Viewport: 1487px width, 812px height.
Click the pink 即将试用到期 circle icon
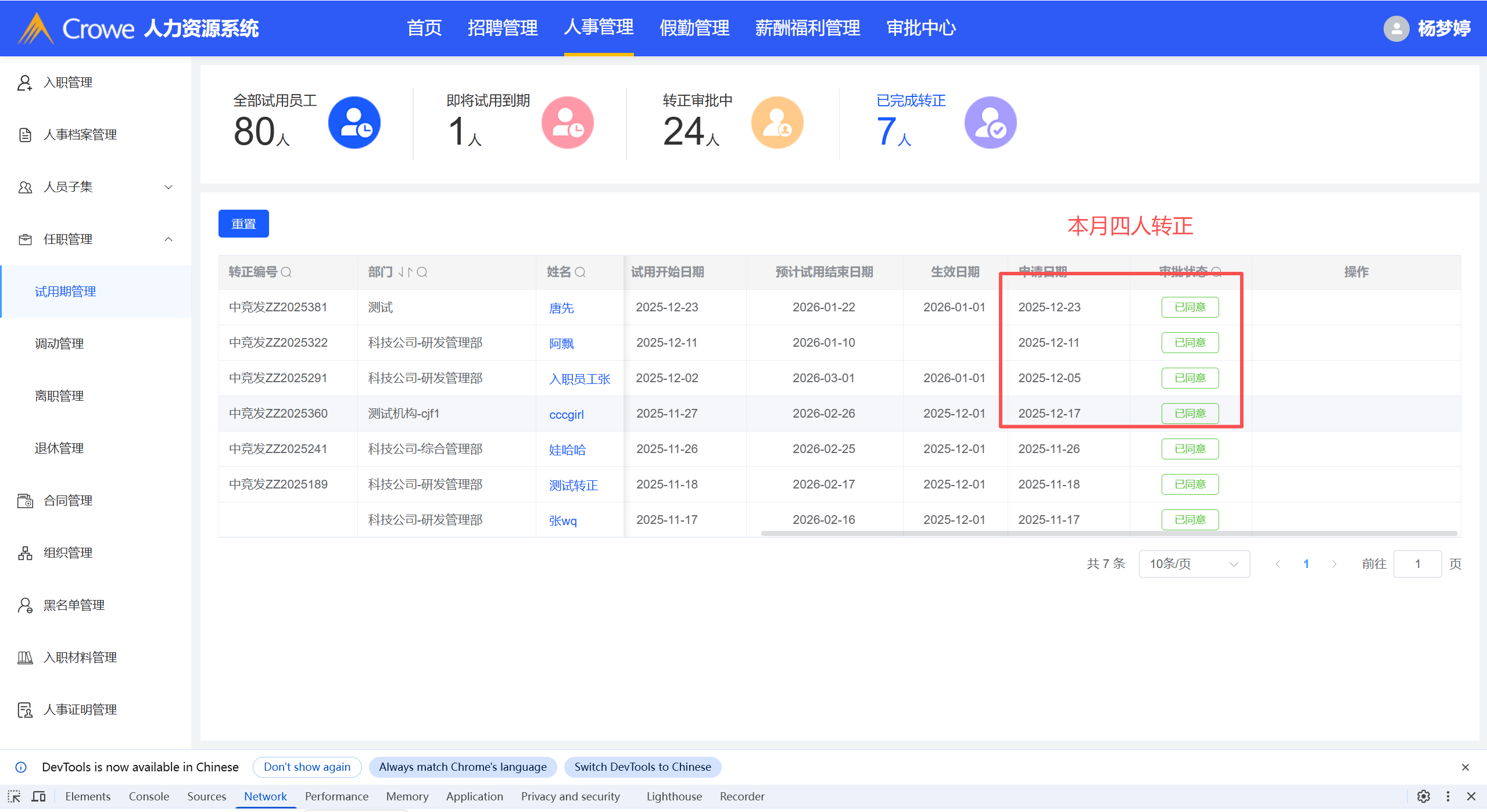pos(567,123)
